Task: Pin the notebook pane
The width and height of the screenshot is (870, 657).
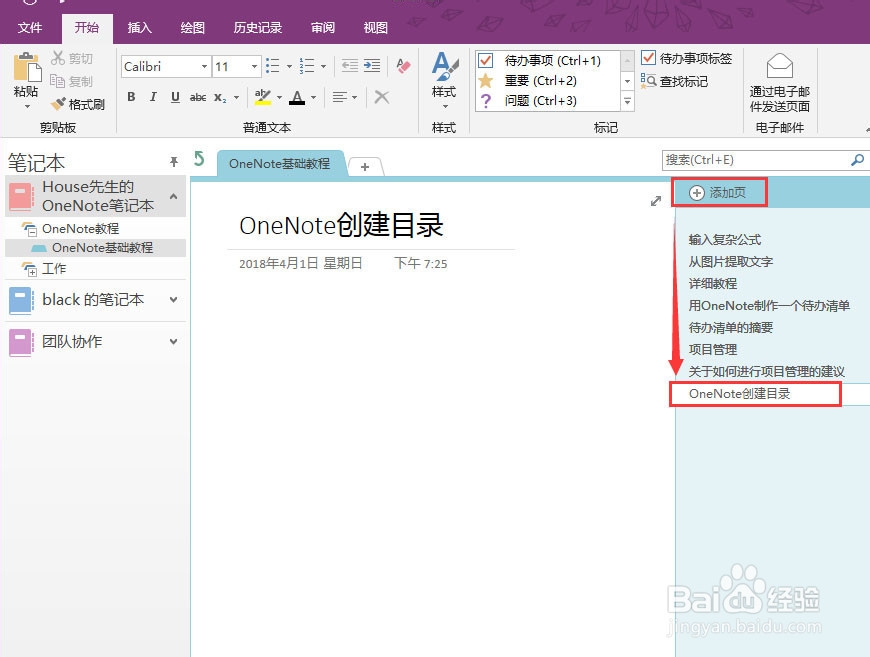Action: click(x=174, y=161)
